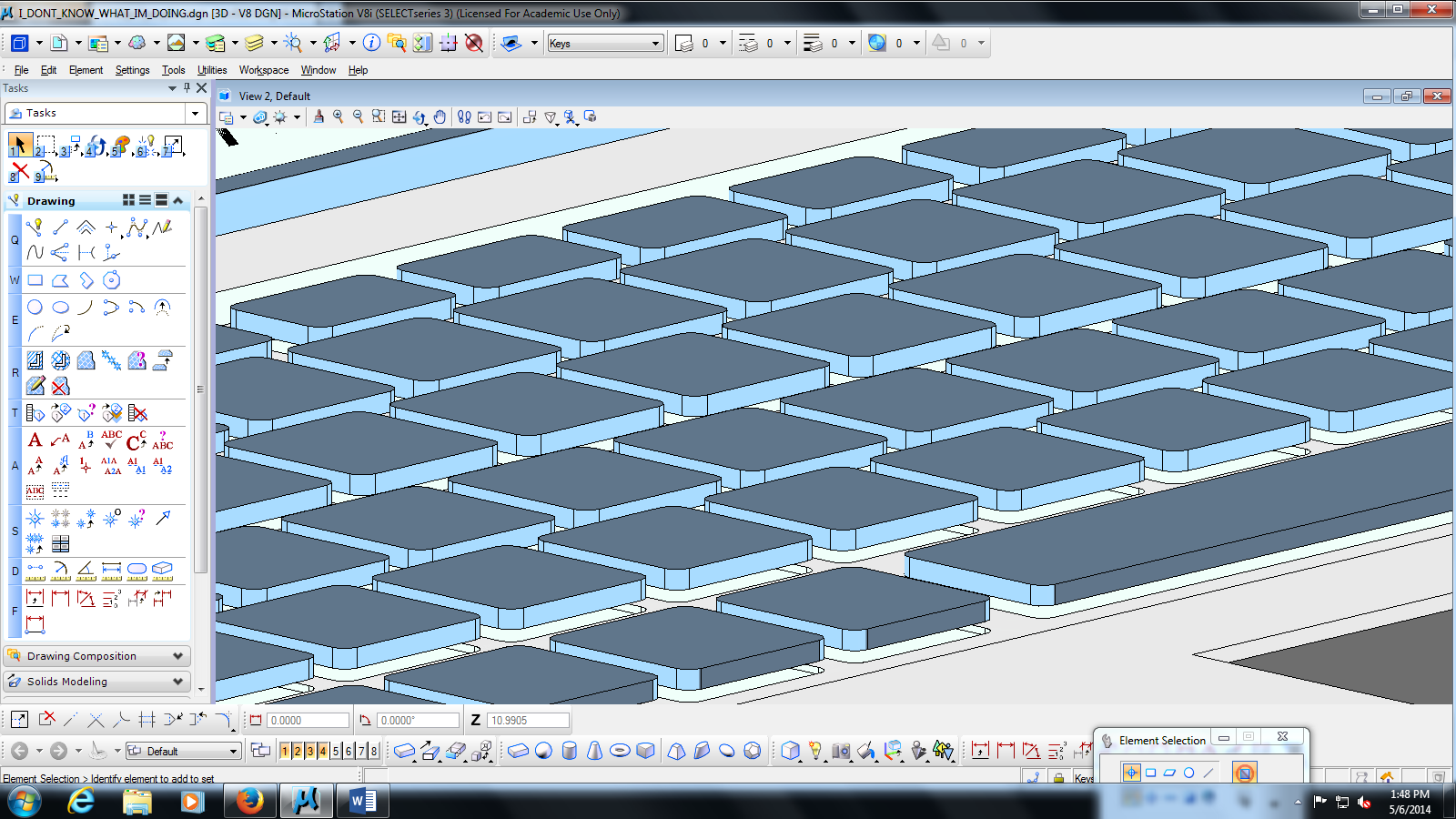Enable Block selection method in Element Selection
This screenshot has height=819, width=1456.
click(x=1150, y=773)
